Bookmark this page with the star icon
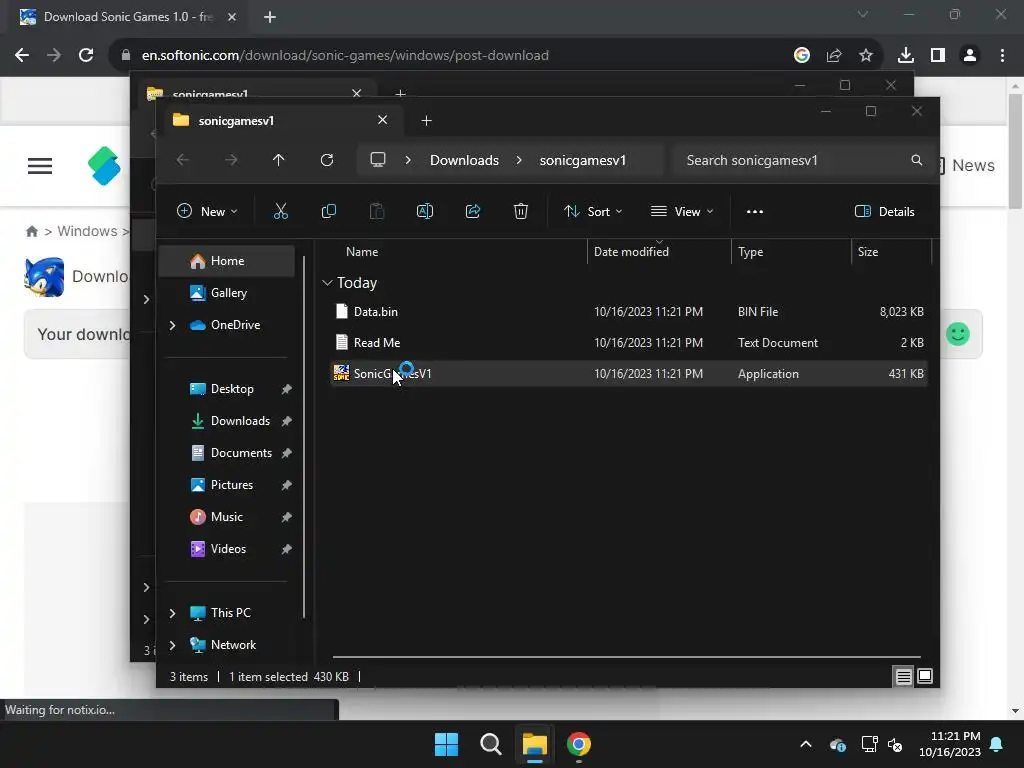The height and width of the screenshot is (768, 1024). pos(865,55)
